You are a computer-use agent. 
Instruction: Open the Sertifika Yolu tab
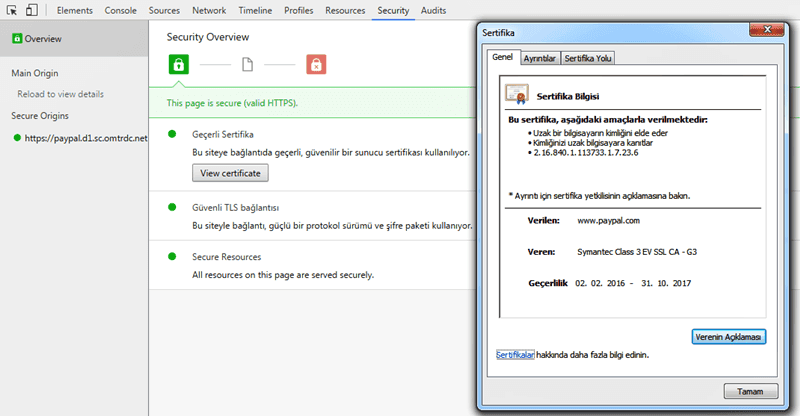coord(588,59)
